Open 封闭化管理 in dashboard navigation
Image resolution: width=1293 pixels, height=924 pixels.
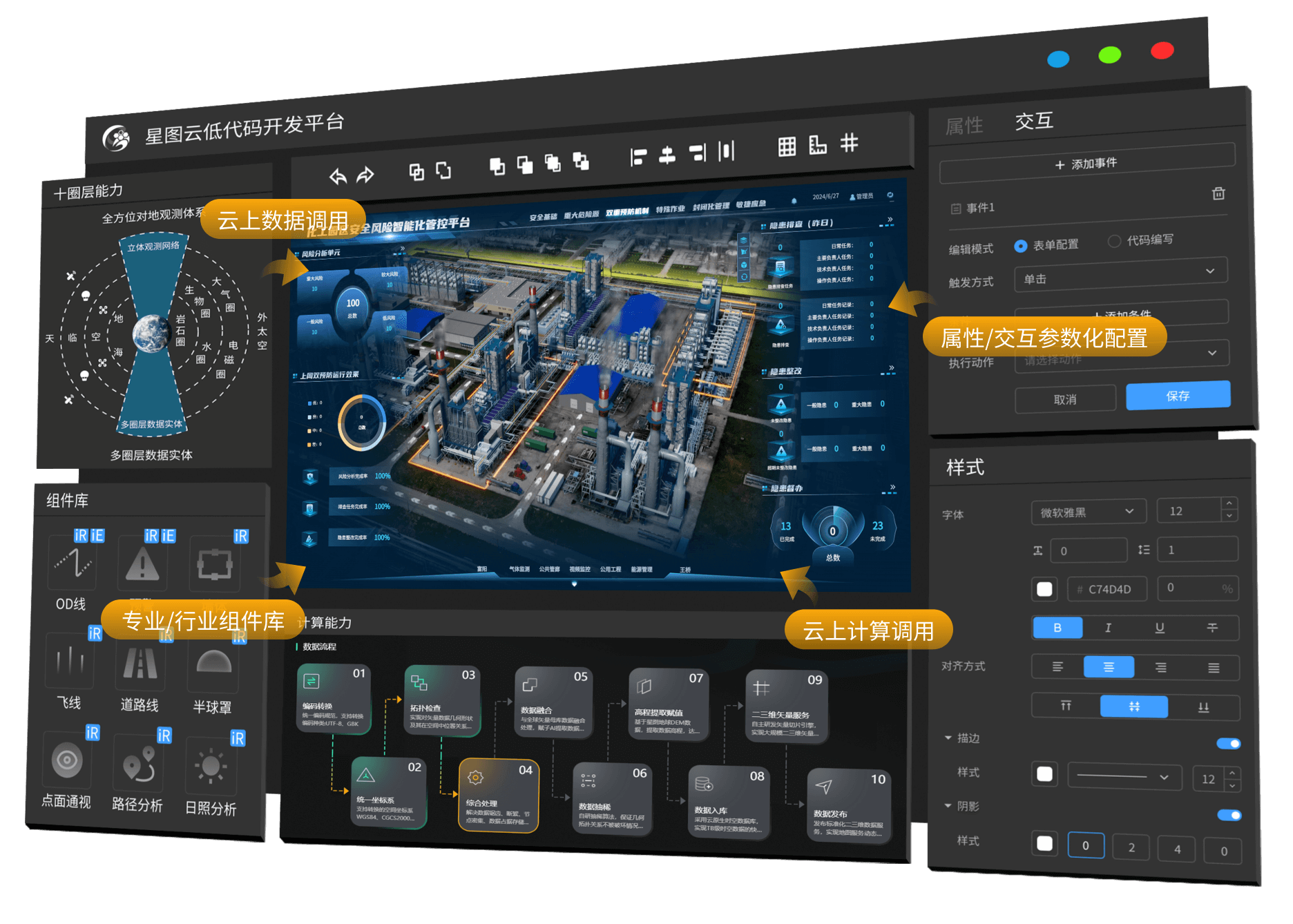[x=711, y=206]
